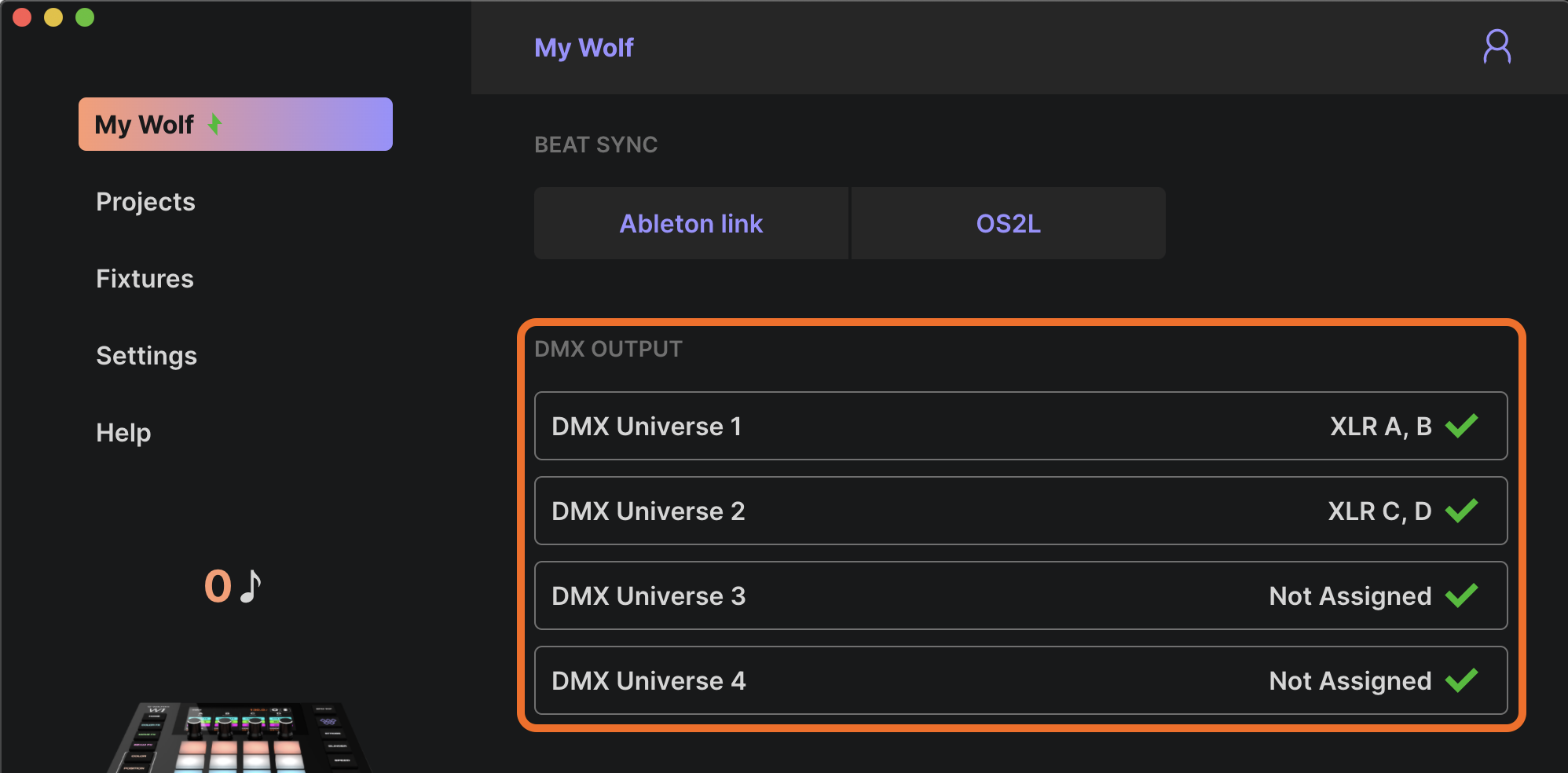Go to the Projects section
Image resolution: width=1568 pixels, height=773 pixels.
(145, 202)
